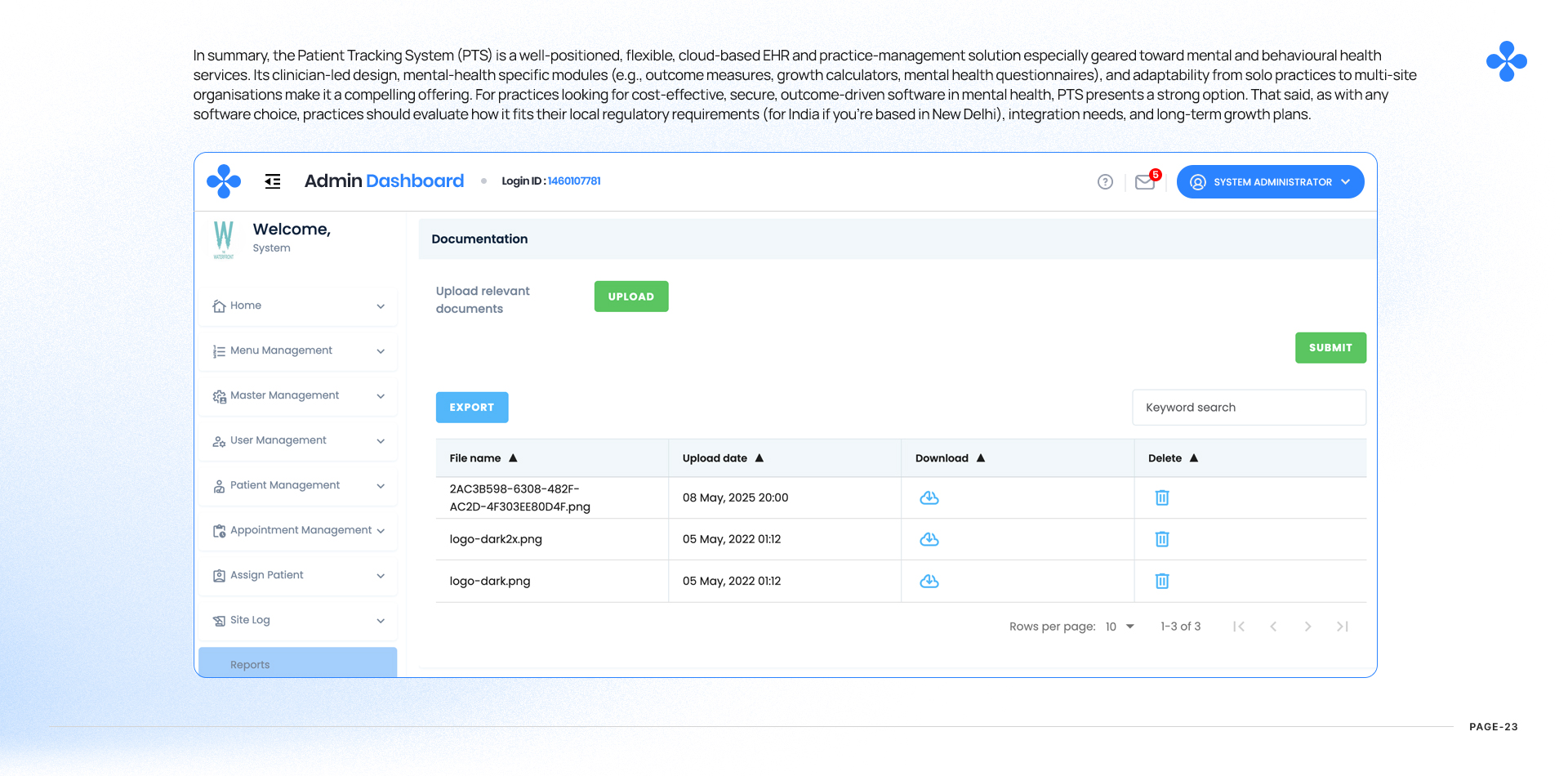Download the 2AC3B598 png file
Viewport: 1568px width, 776px height.
tap(929, 497)
